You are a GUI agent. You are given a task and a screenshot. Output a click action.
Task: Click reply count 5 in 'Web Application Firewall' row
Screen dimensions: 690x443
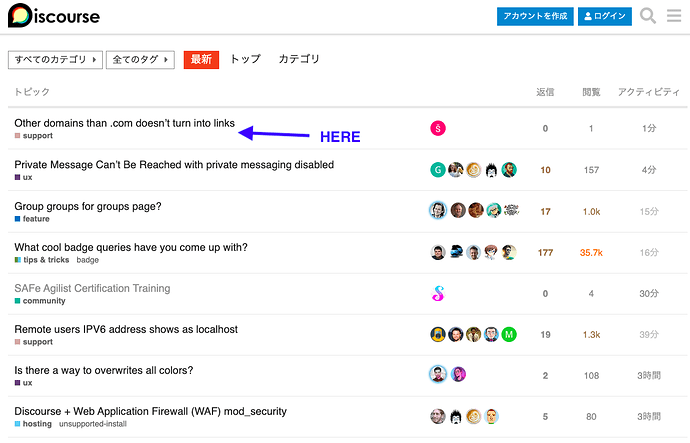click(x=545, y=417)
